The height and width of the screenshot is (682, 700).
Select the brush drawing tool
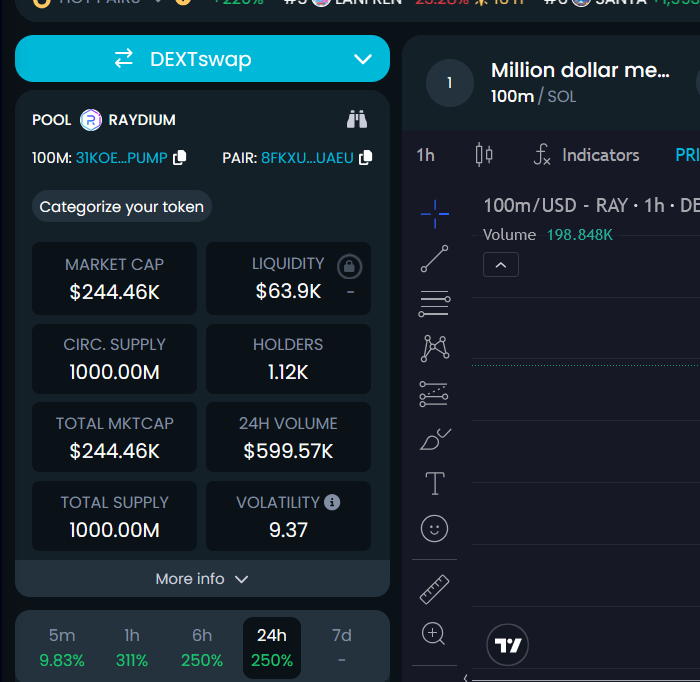click(435, 440)
